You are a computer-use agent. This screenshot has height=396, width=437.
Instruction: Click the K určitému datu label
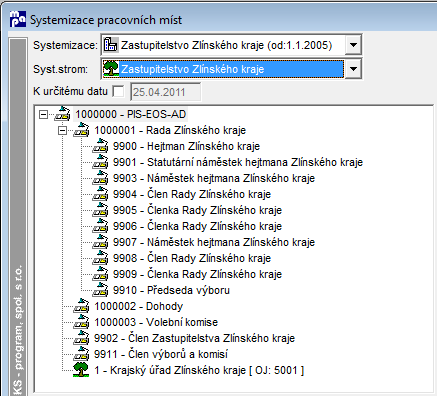[x=70, y=91]
